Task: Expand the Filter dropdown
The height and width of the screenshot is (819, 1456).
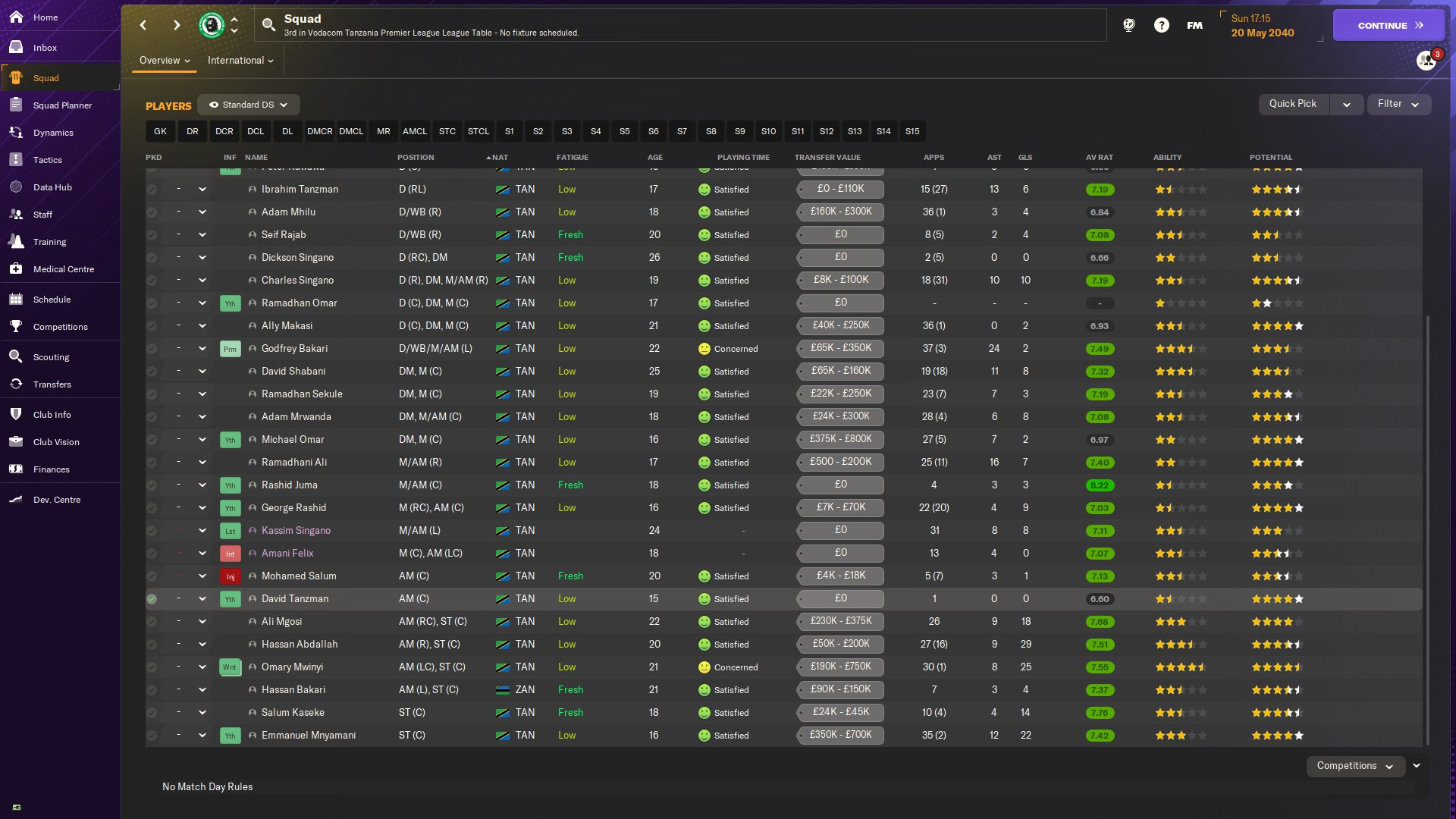Action: point(1398,104)
